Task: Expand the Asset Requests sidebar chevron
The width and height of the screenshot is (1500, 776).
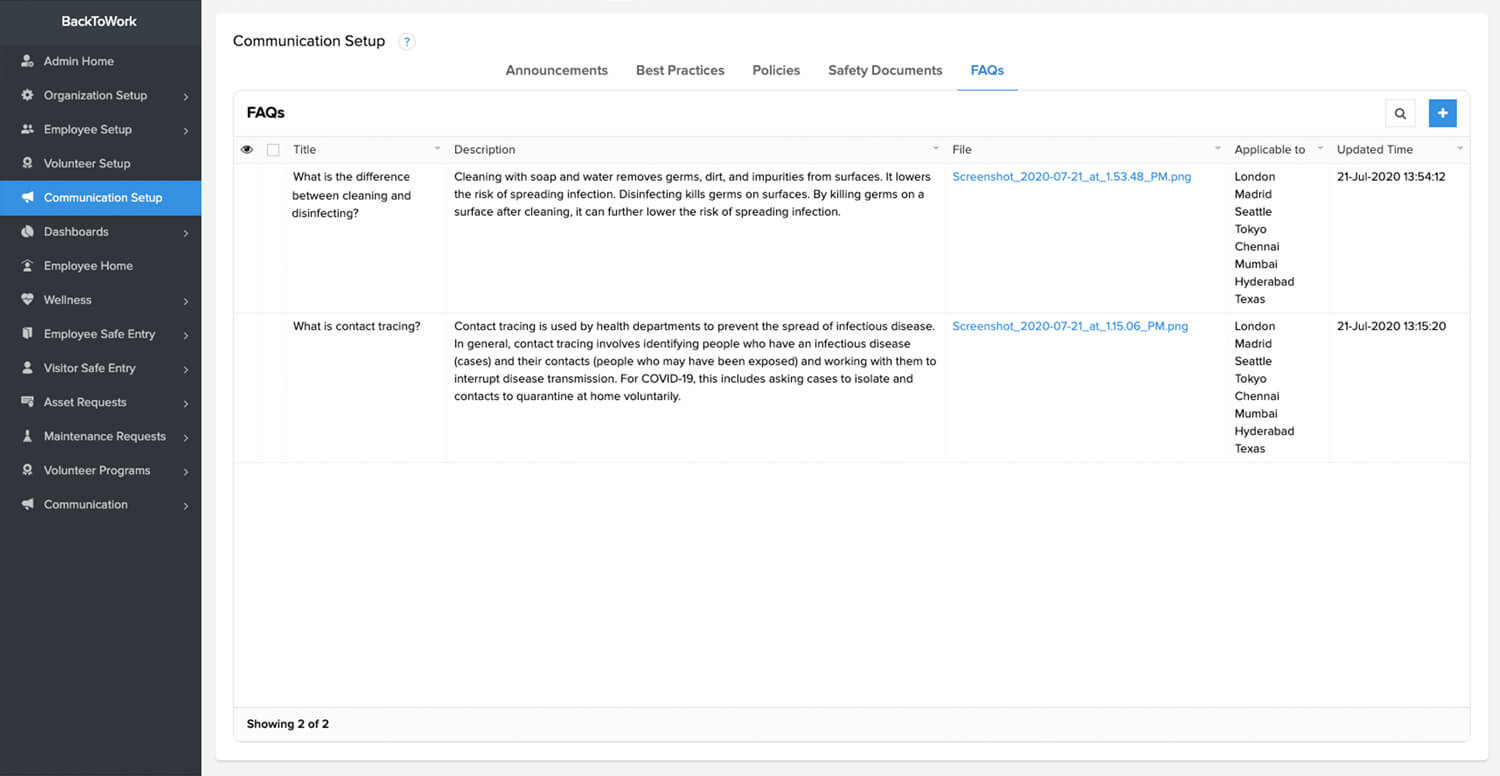Action: point(186,403)
